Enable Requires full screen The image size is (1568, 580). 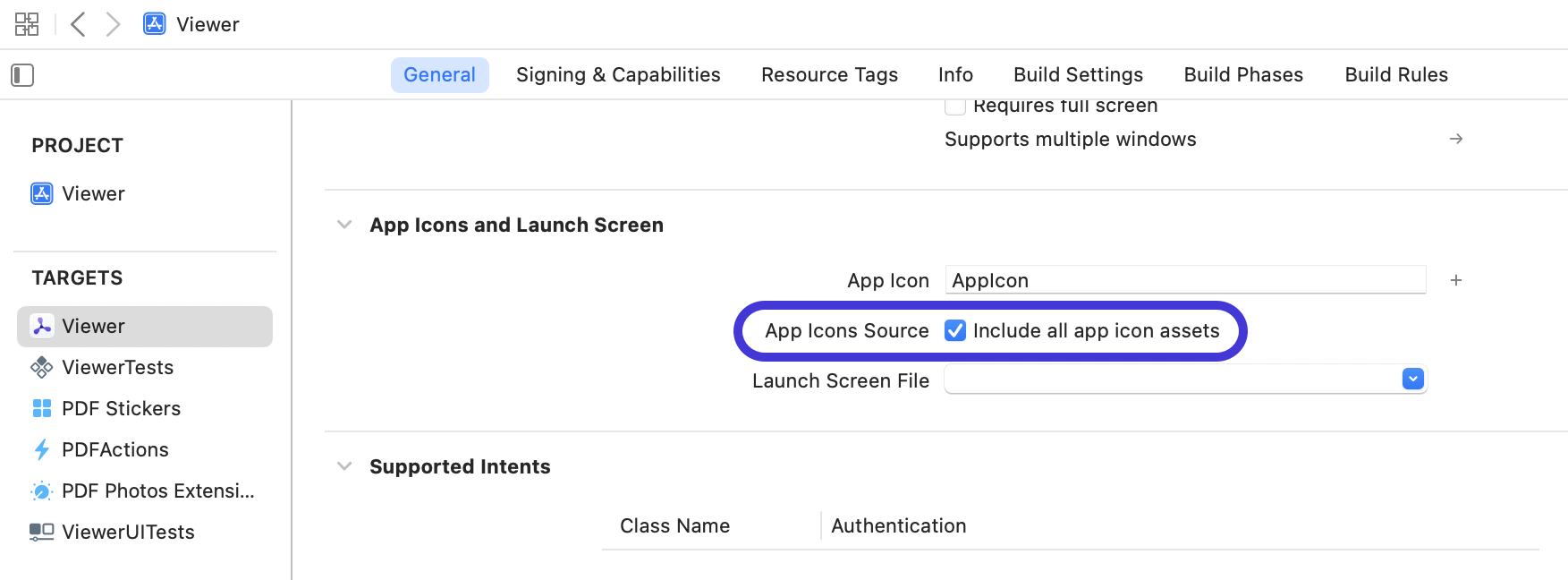[954, 105]
